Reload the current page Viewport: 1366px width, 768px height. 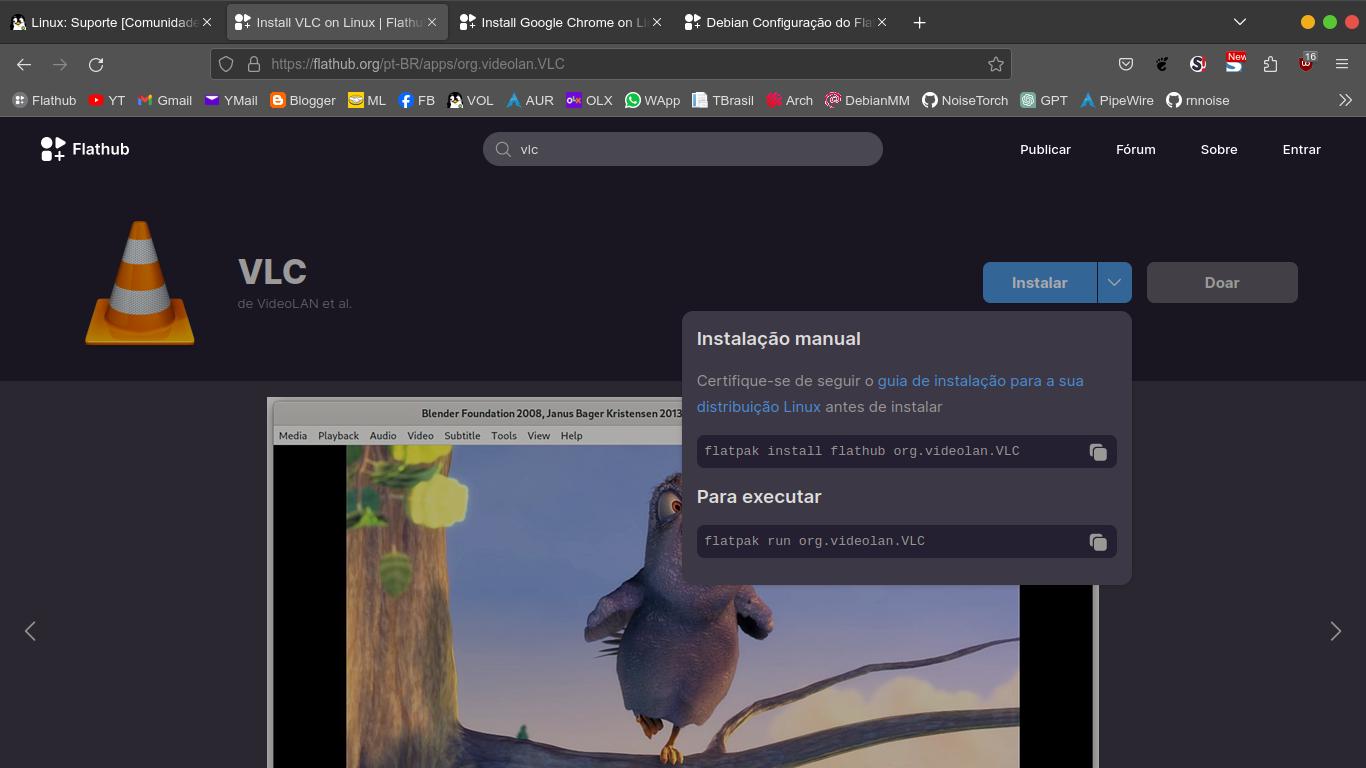pos(96,64)
